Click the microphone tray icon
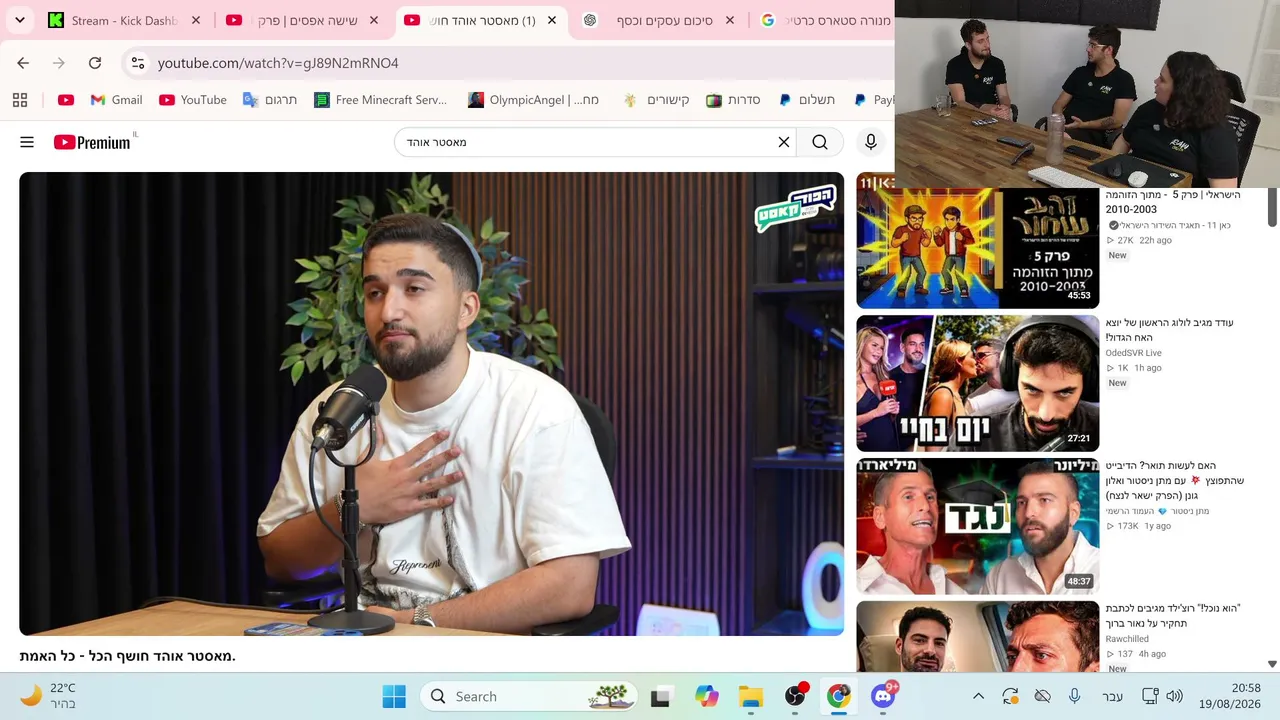 [1074, 696]
